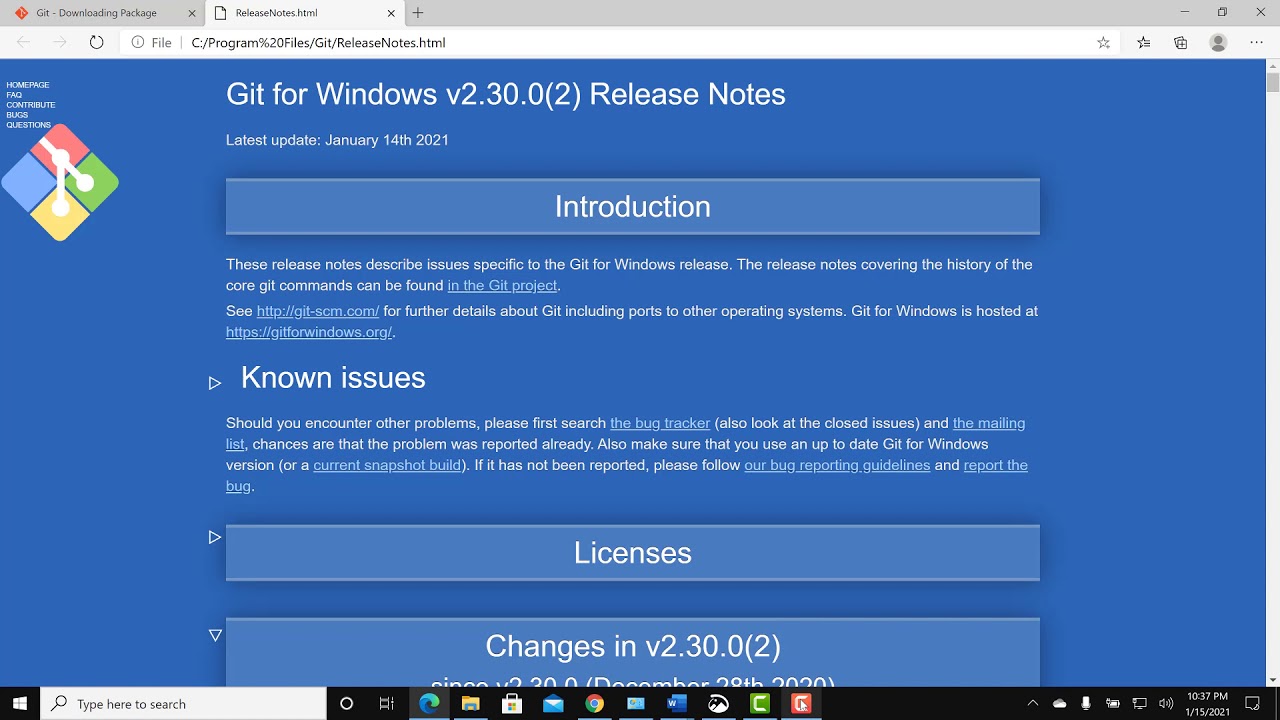Open OneDrive cloud tray icon
Viewport: 1280px width, 720px height.
click(1060, 704)
